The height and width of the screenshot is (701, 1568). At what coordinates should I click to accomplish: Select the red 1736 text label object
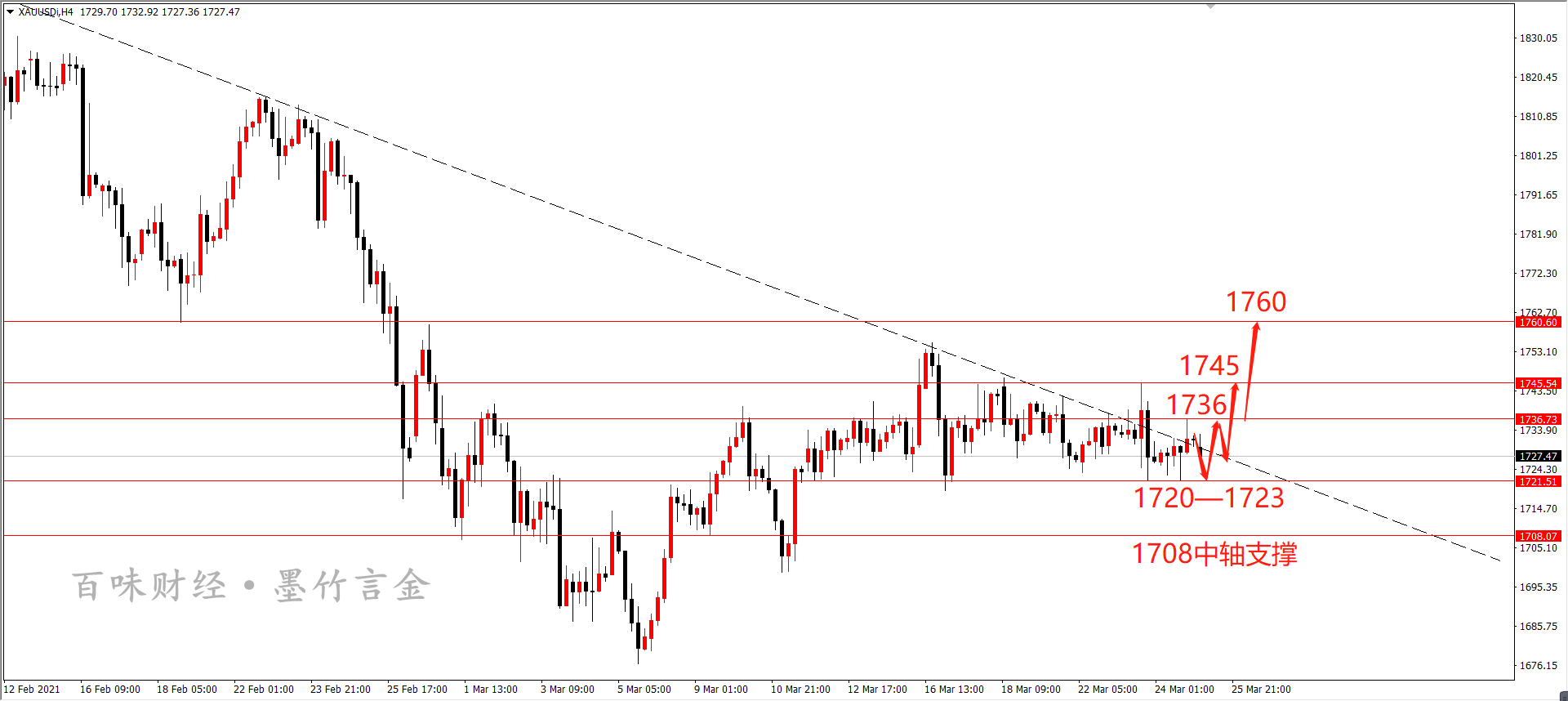pos(1196,405)
